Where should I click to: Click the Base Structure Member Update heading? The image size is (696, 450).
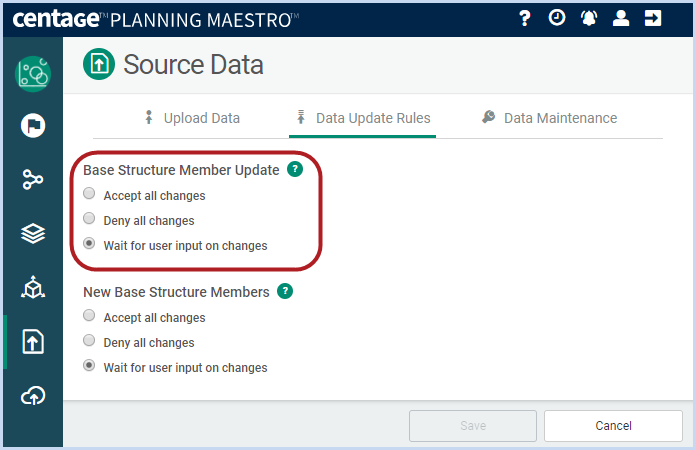[181, 170]
